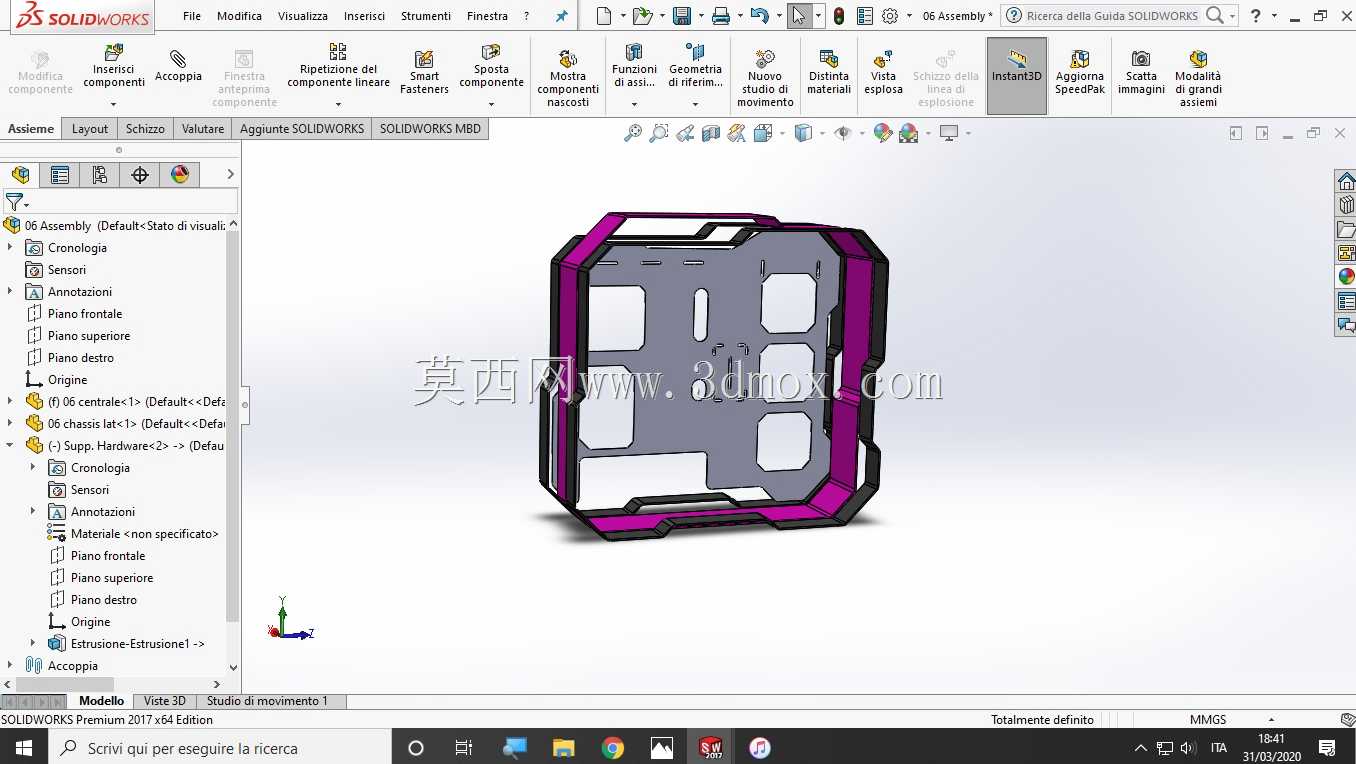This screenshot has width=1356, height=764.
Task: Open the Studio di movimento 1 tab
Action: (268, 701)
